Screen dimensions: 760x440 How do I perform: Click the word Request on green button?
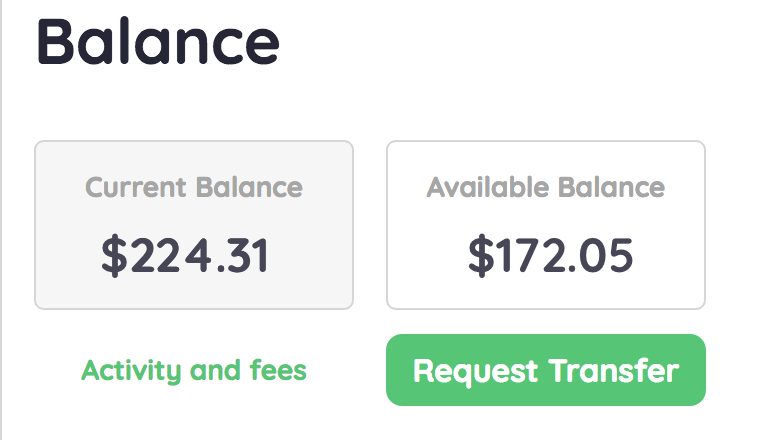coord(475,372)
